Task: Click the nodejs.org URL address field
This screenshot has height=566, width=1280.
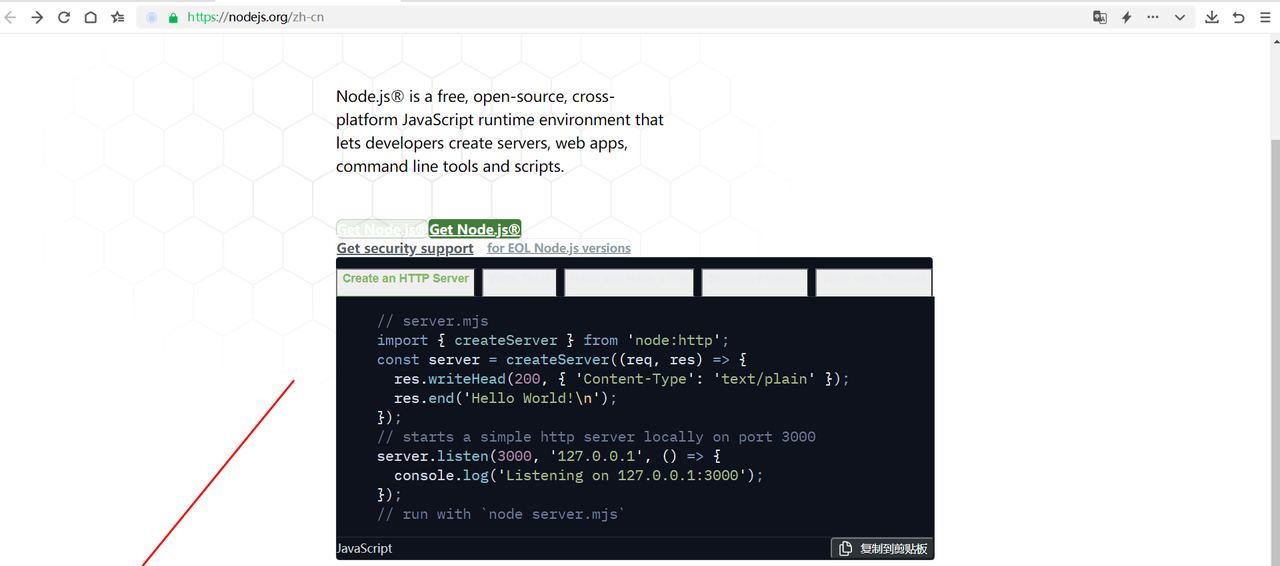Action: [x=600, y=17]
